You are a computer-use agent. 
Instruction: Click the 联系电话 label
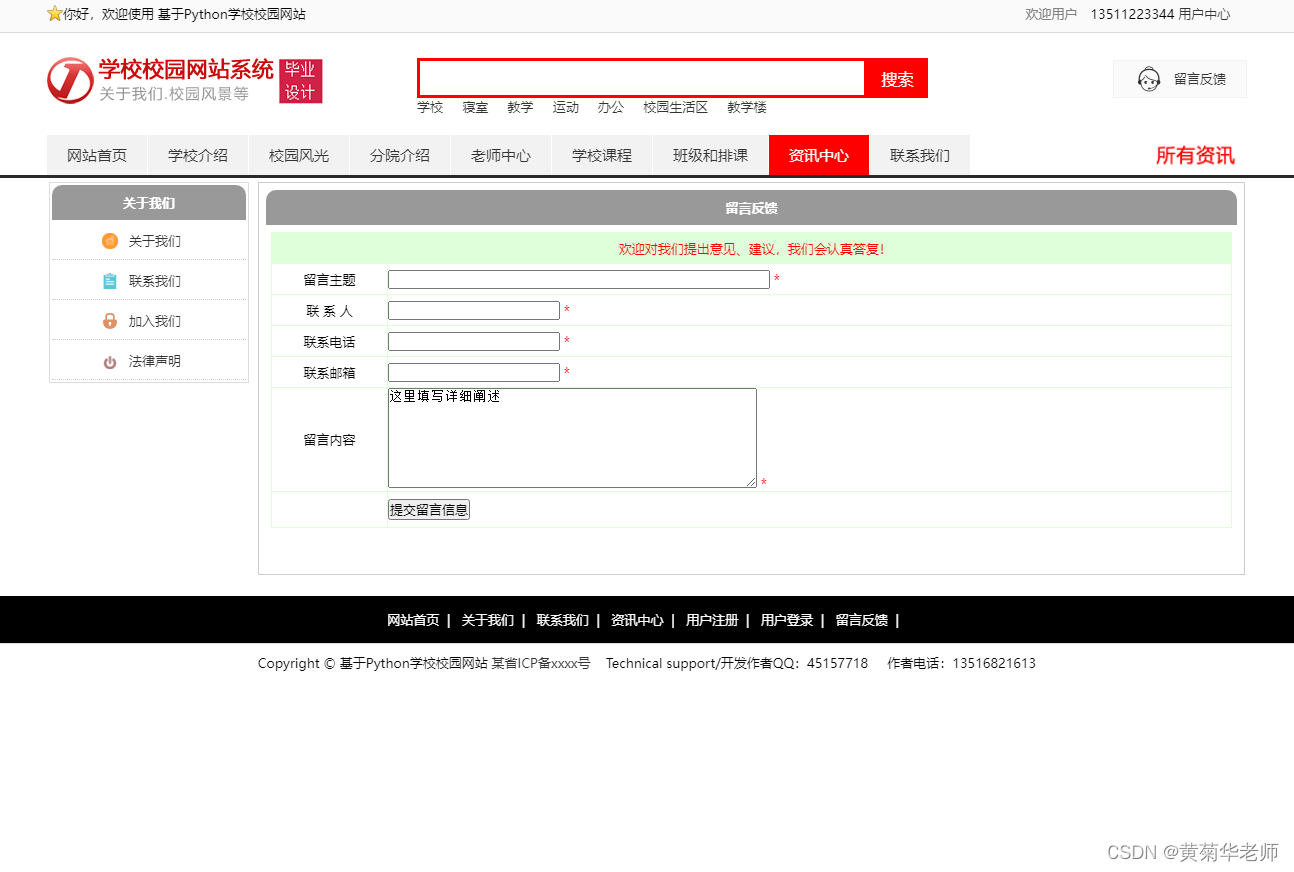click(330, 342)
